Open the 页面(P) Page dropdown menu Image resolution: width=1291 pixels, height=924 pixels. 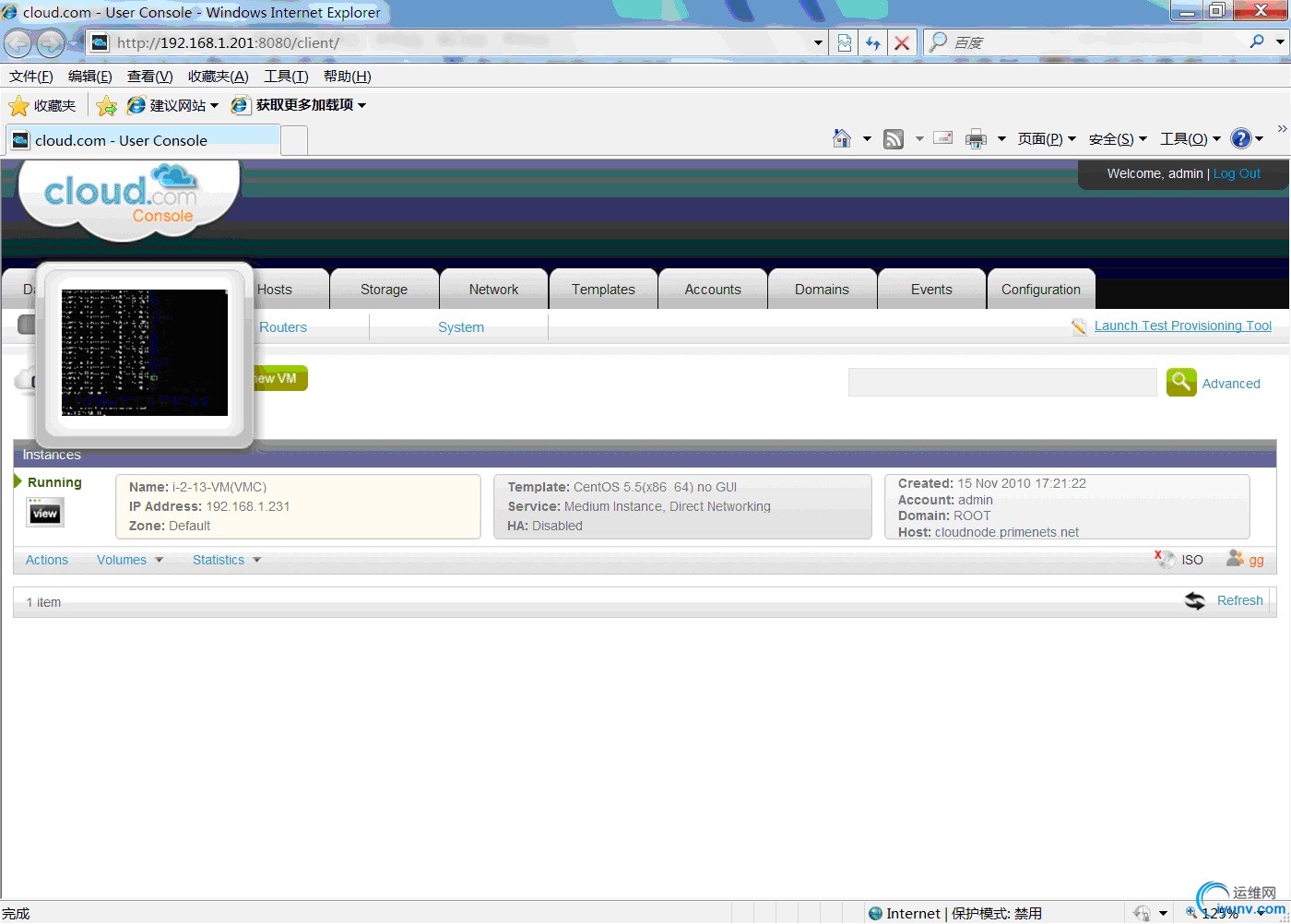[x=1047, y=139]
